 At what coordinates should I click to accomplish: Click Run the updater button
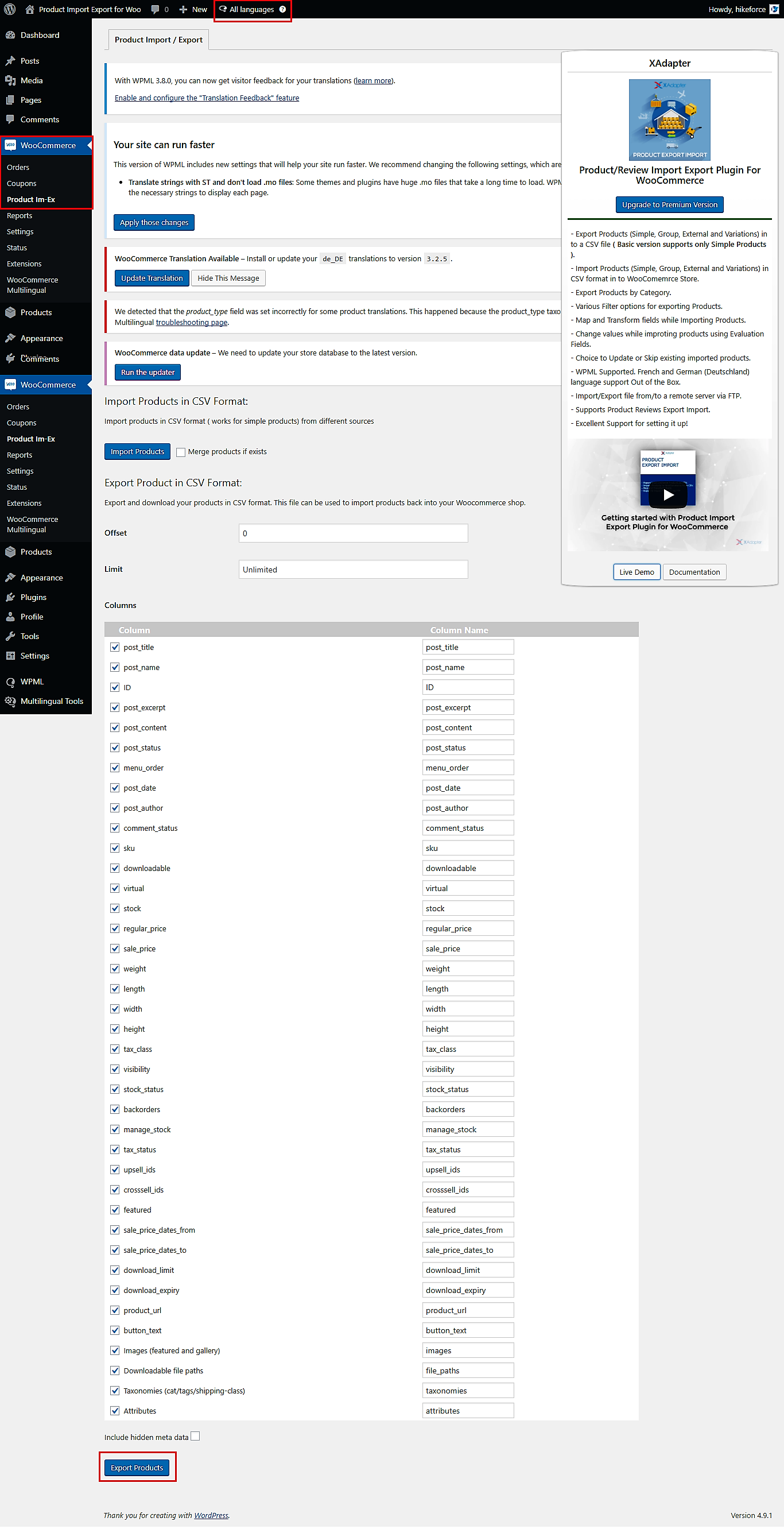148,372
